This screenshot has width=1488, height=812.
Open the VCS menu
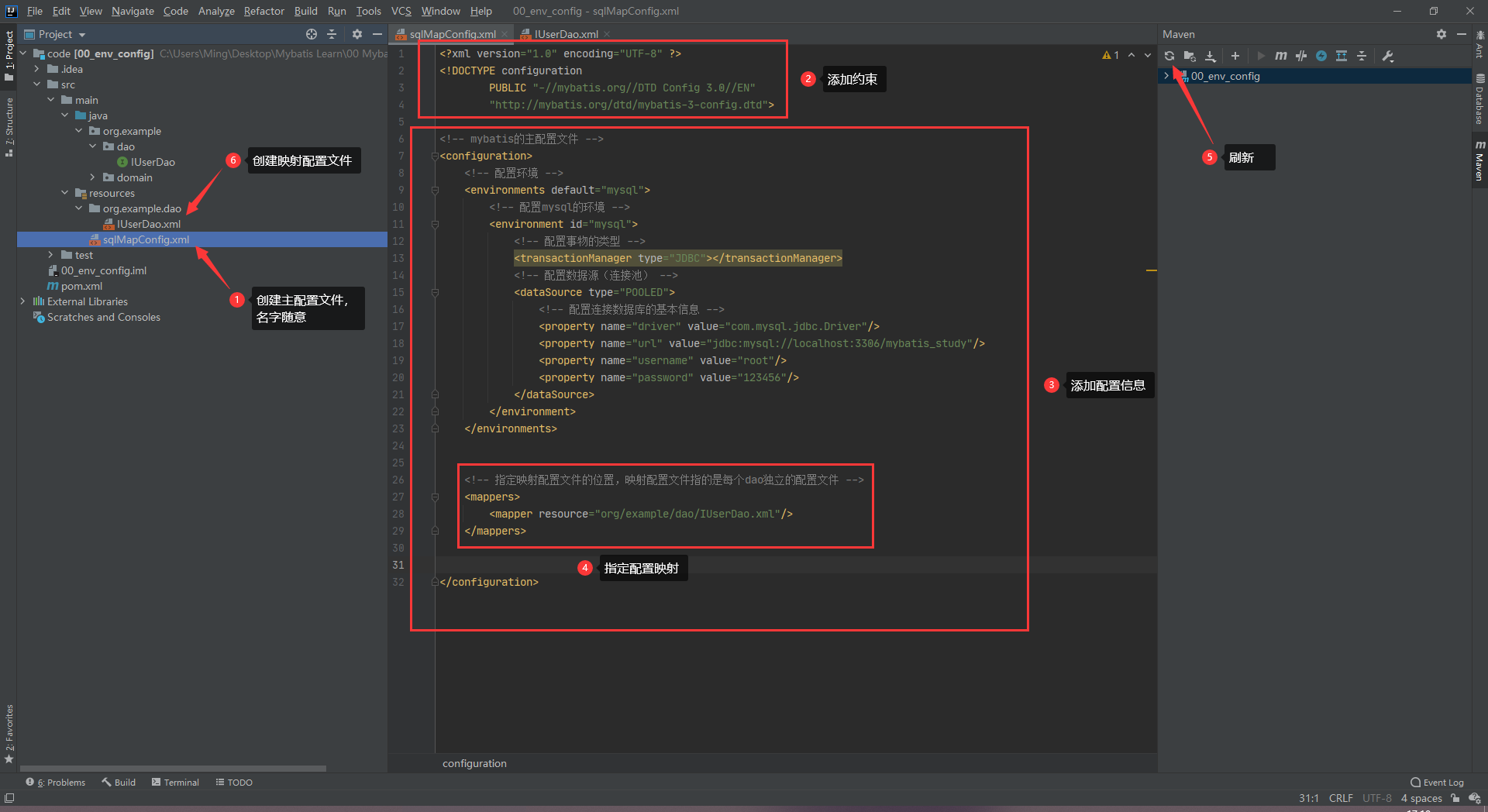tap(401, 11)
